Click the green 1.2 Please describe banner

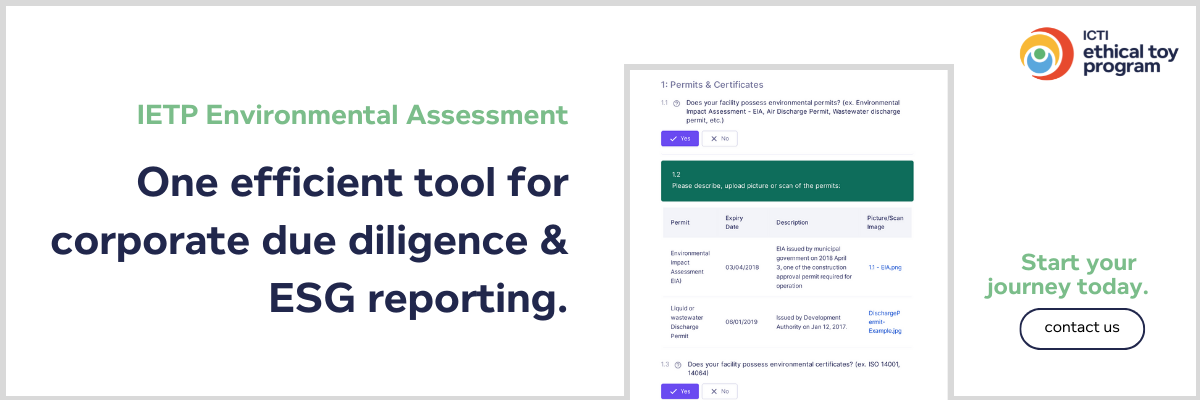[786, 180]
